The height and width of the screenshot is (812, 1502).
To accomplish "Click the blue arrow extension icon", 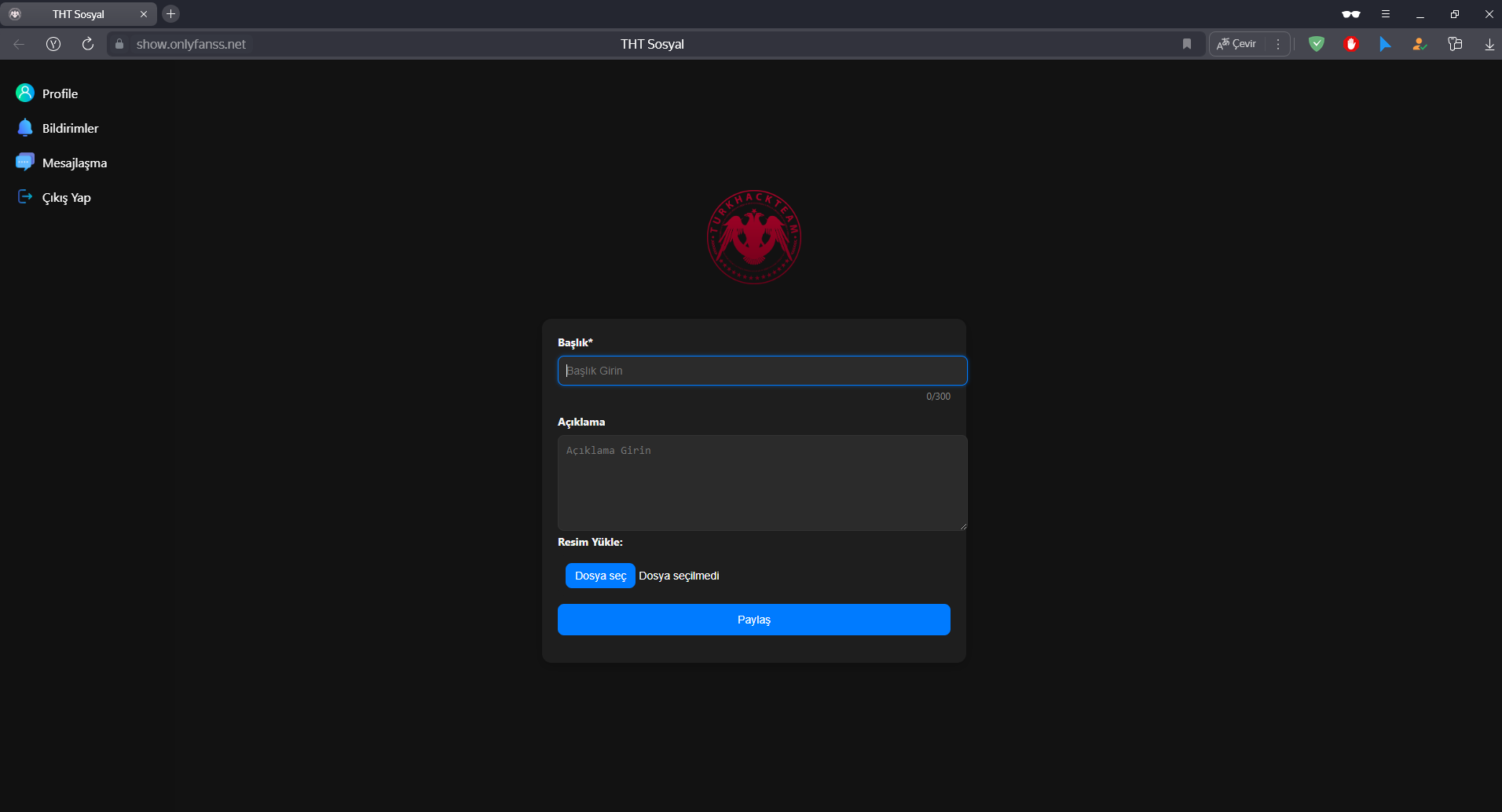I will [1385, 44].
